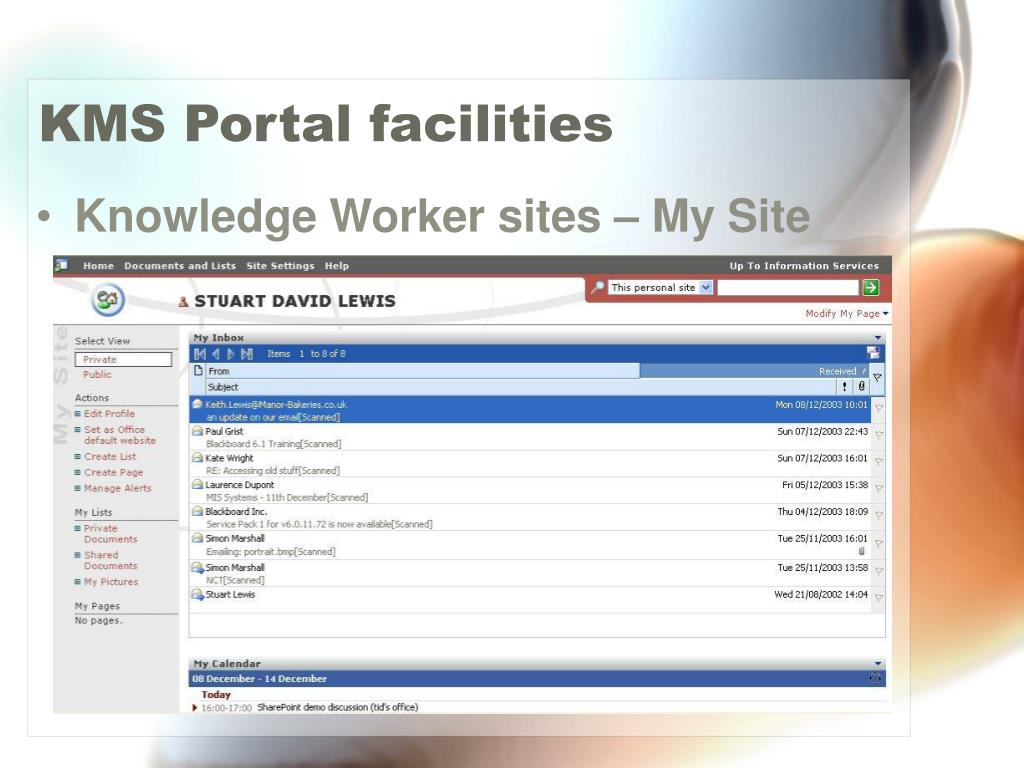Screen dimensions: 1024x768
Task: Jump to the last inbox page
Action: [247, 354]
